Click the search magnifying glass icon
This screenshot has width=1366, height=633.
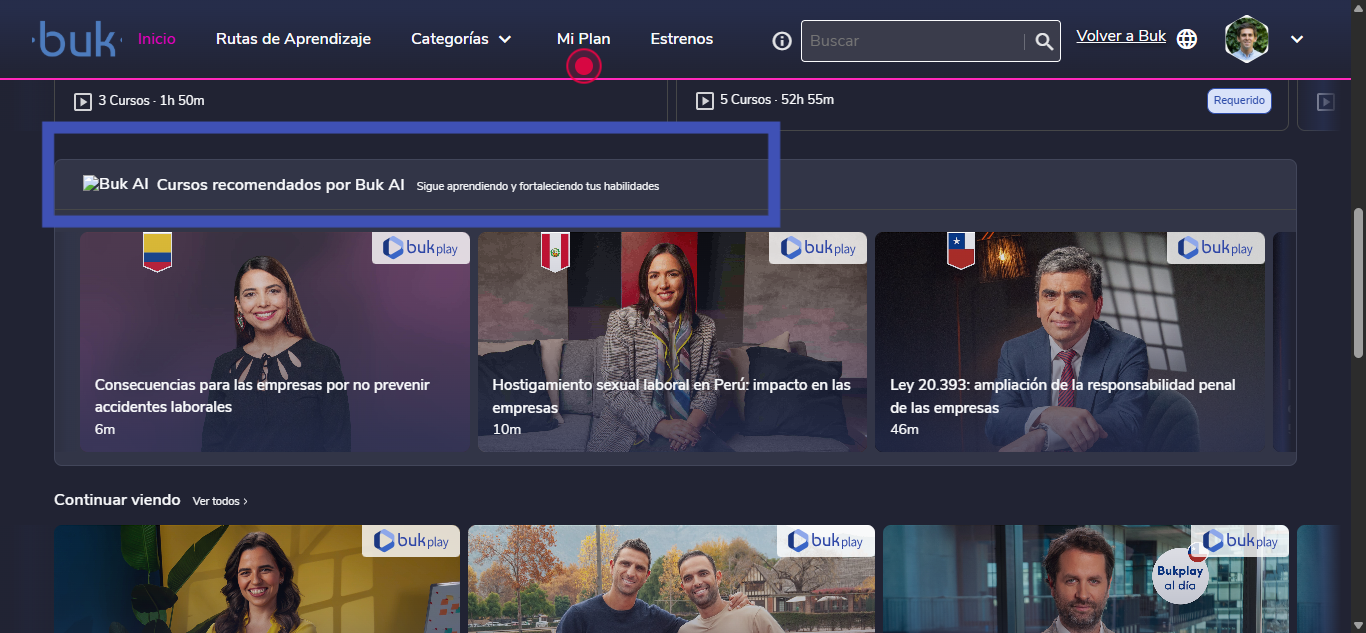[x=1044, y=41]
